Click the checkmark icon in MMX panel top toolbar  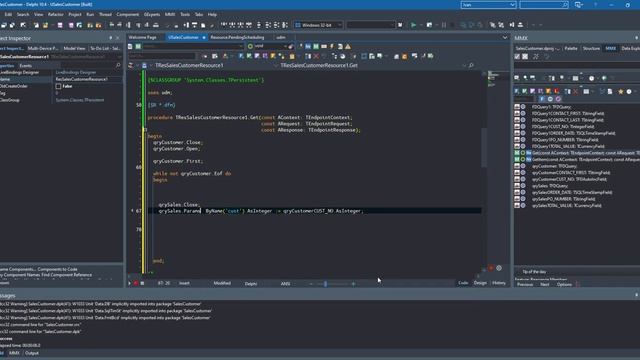pos(517,57)
